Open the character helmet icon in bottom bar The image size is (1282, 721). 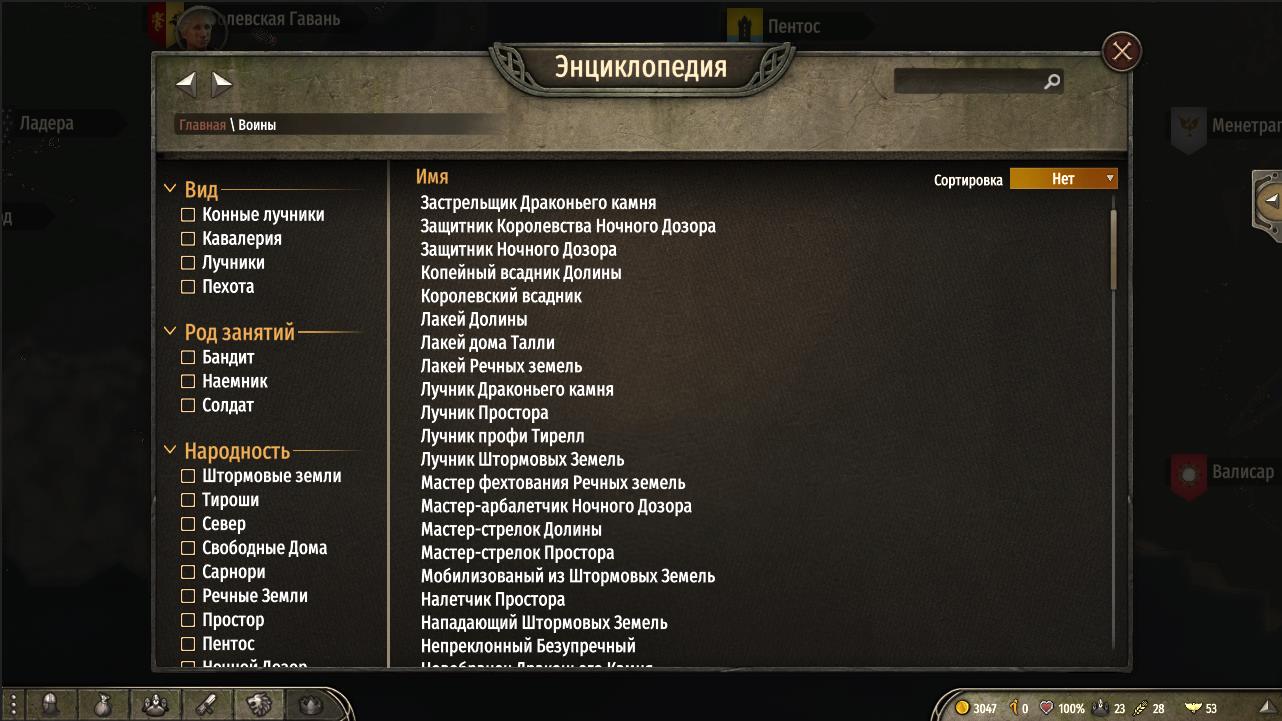pyautogui.click(x=49, y=705)
